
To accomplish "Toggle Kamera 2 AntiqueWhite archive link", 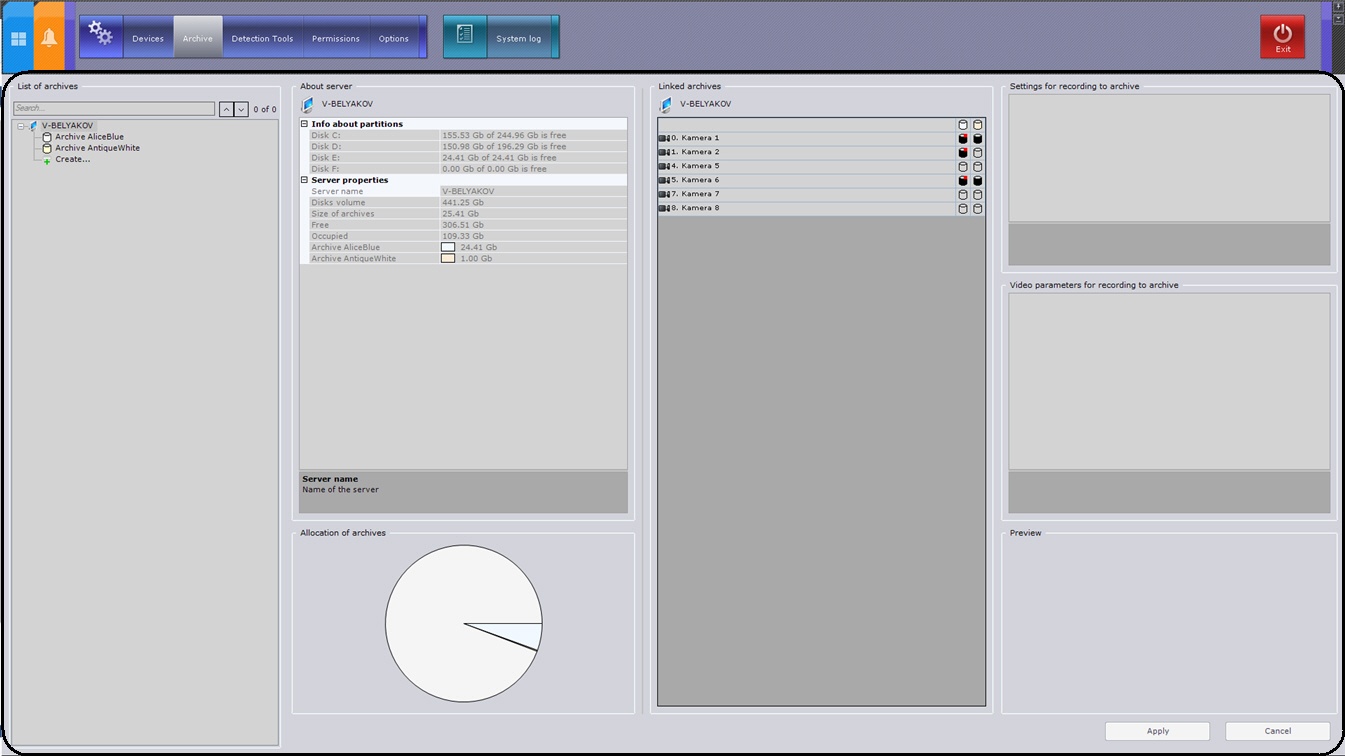I will pos(978,153).
